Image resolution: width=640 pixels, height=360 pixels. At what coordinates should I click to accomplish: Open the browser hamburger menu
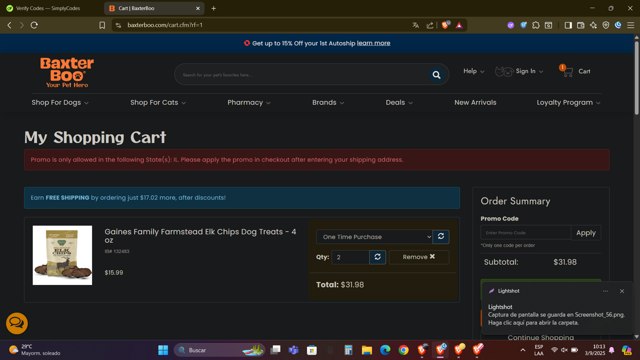(x=631, y=25)
